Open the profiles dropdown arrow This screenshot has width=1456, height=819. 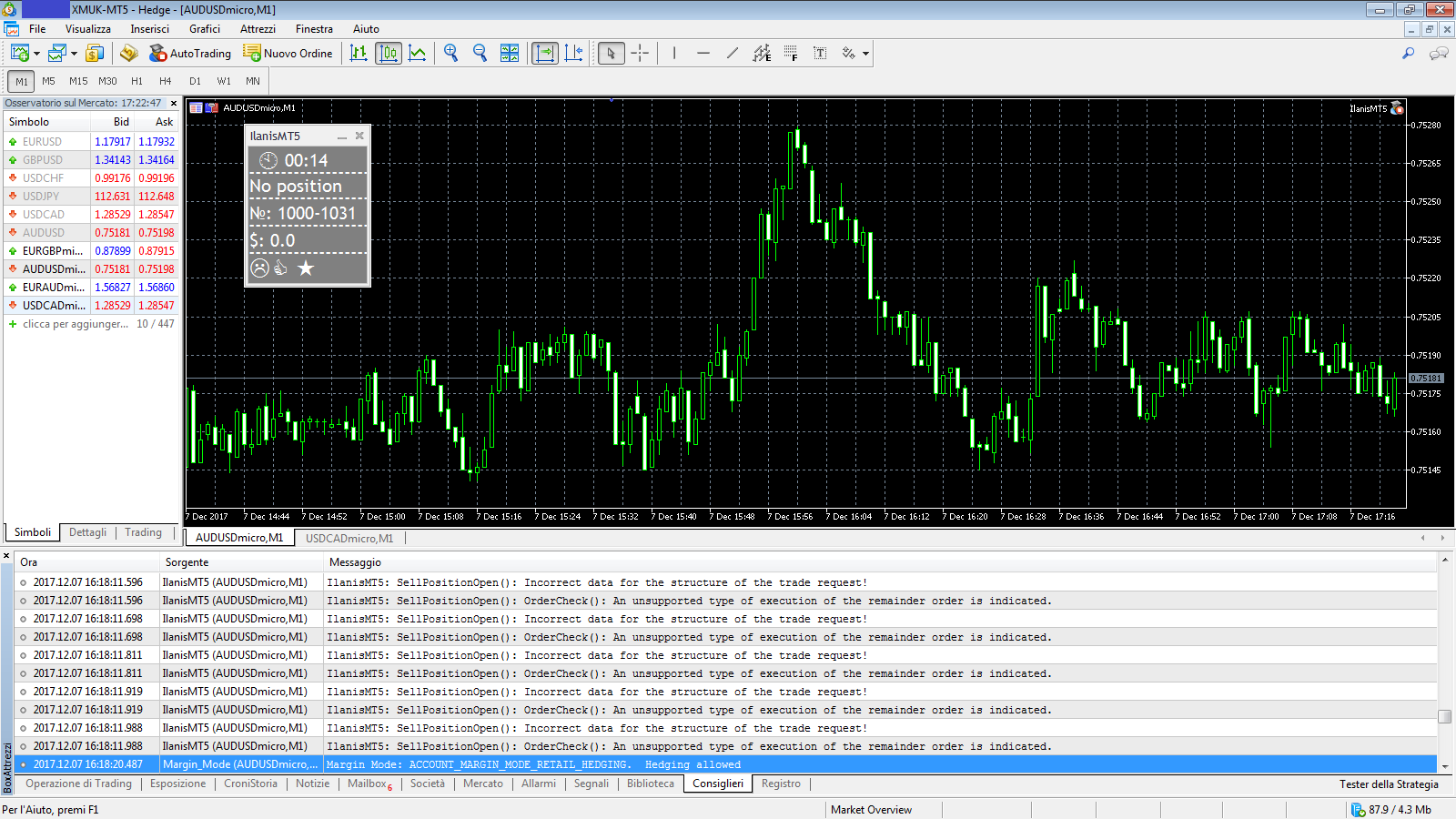click(x=75, y=54)
